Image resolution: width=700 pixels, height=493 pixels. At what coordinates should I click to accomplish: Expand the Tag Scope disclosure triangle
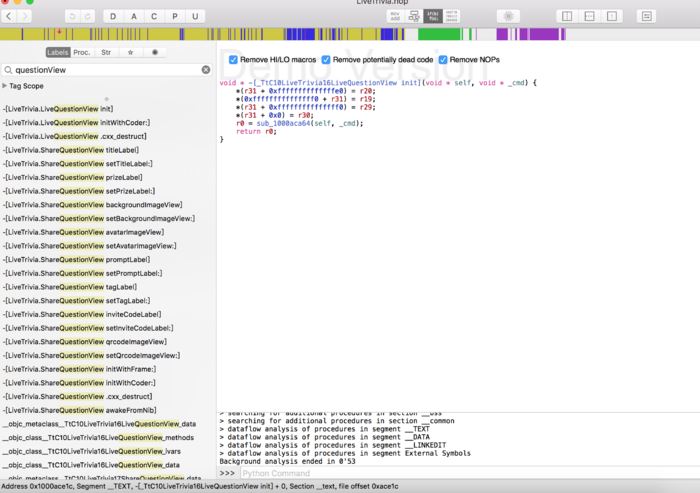click(x=4, y=86)
